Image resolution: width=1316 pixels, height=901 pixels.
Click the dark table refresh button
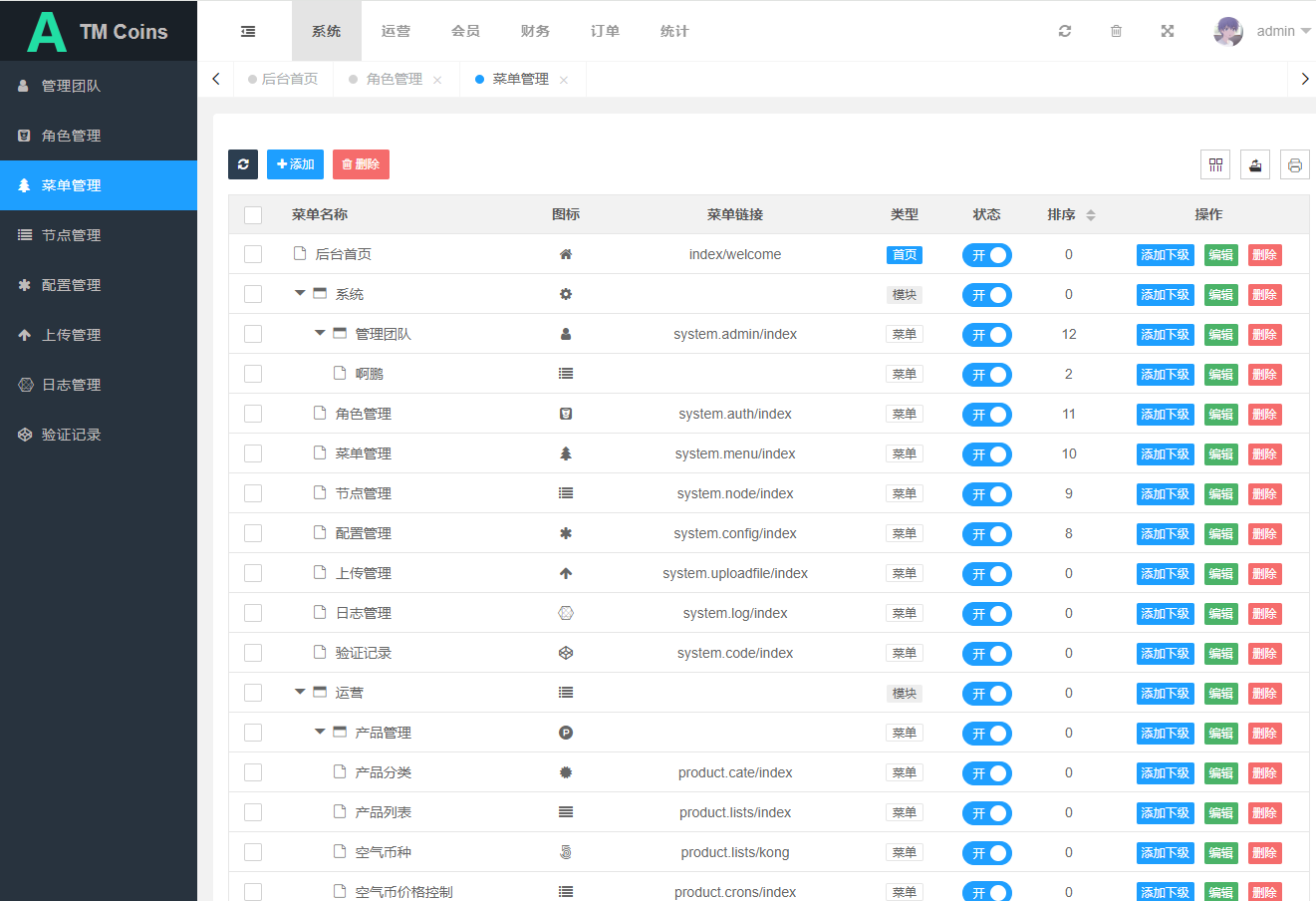[243, 164]
